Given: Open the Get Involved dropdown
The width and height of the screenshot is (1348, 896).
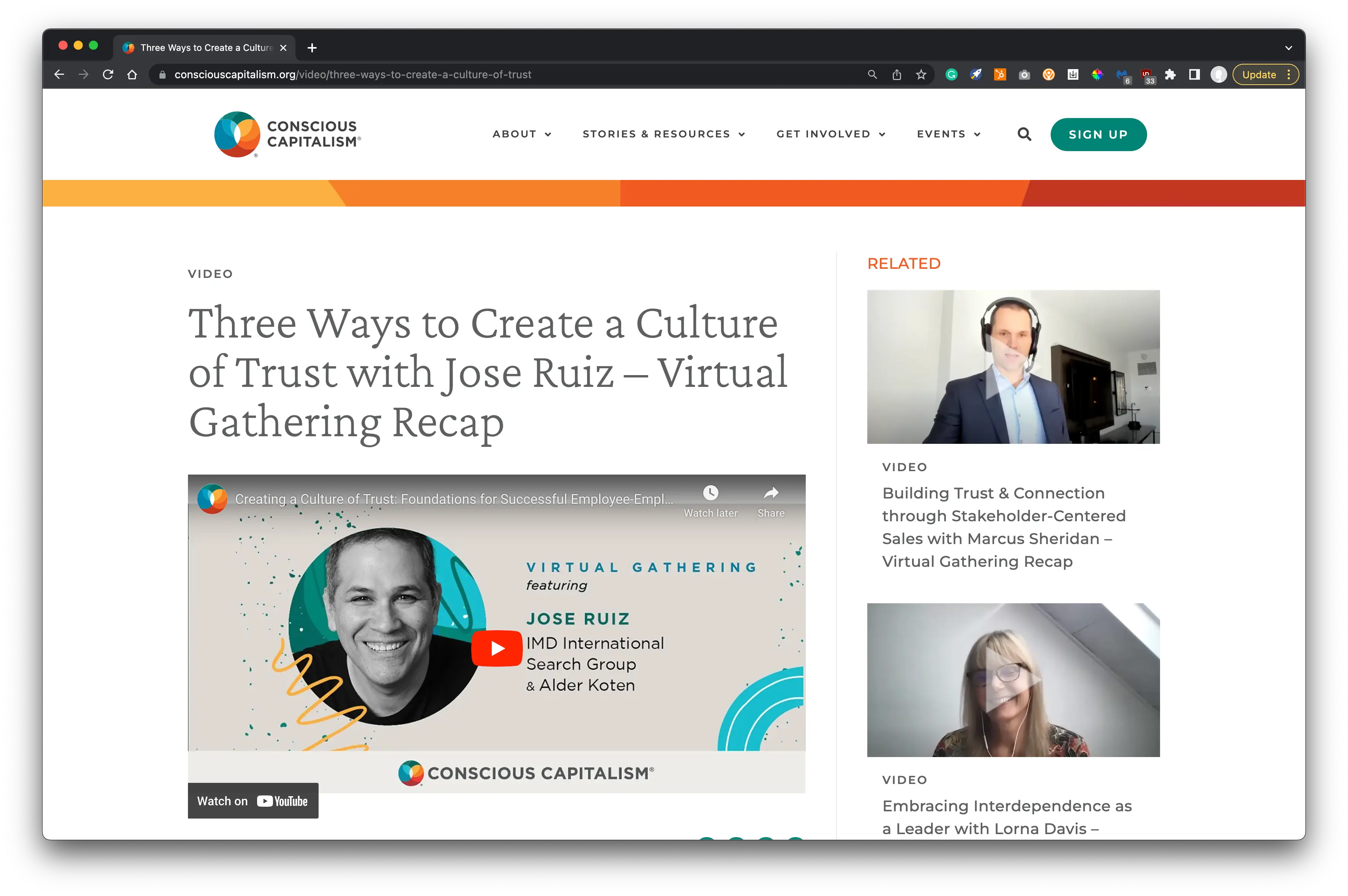Looking at the screenshot, I should (830, 134).
